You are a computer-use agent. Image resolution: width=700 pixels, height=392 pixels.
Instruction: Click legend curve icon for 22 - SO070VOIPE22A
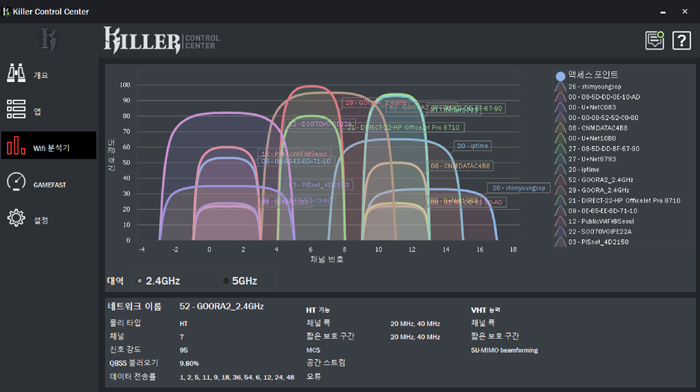pos(560,231)
